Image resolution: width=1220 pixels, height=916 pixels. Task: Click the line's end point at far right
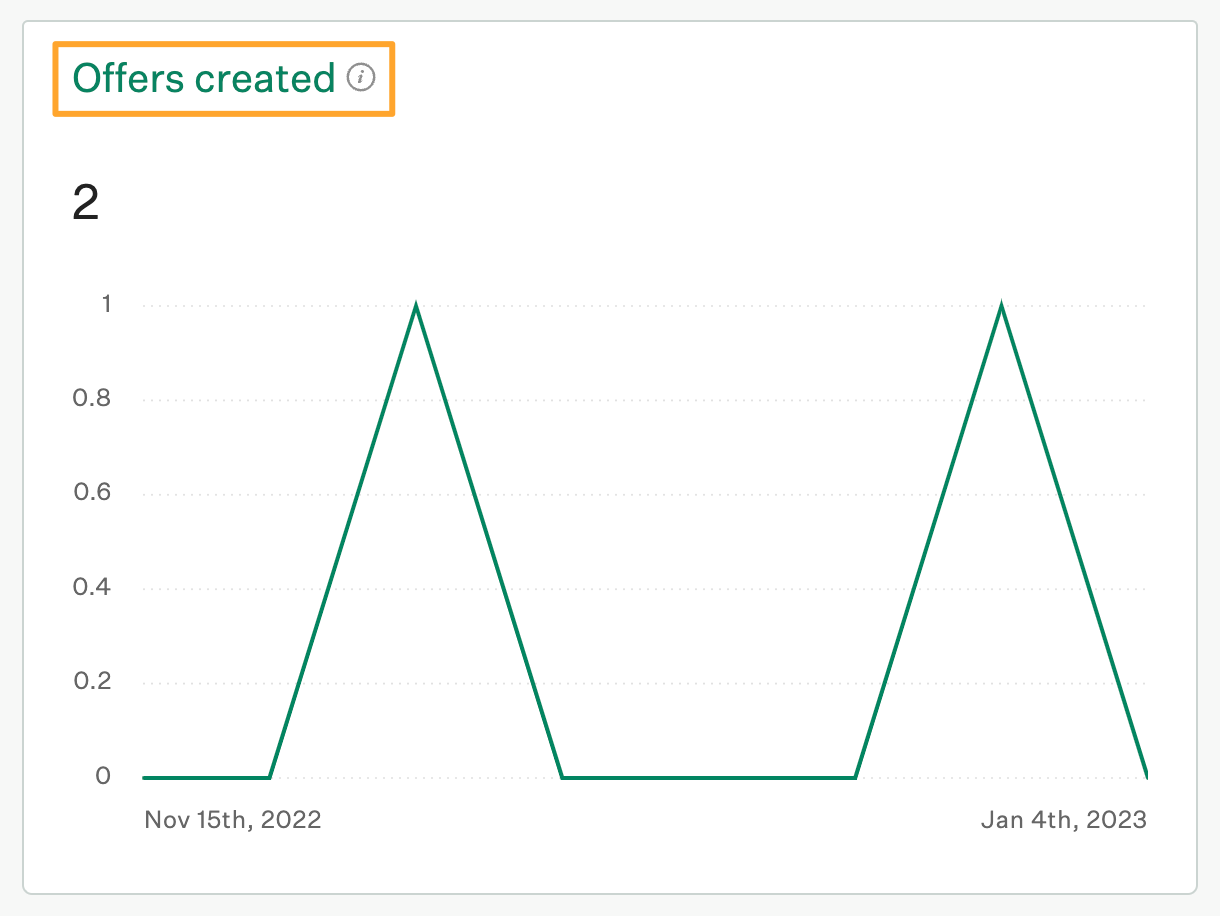click(1145, 775)
